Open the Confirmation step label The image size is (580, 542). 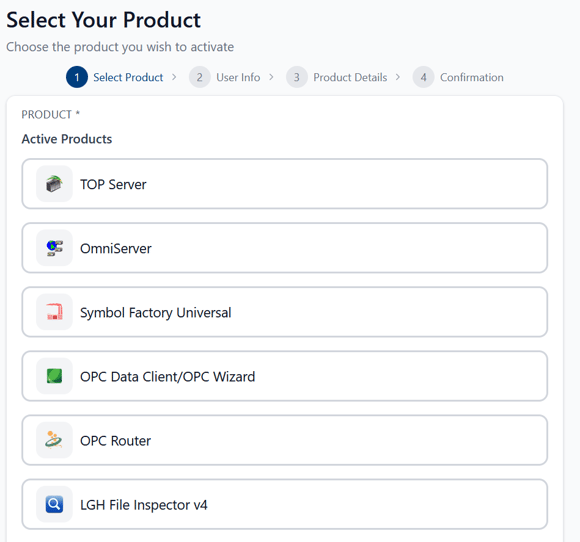coord(472,77)
